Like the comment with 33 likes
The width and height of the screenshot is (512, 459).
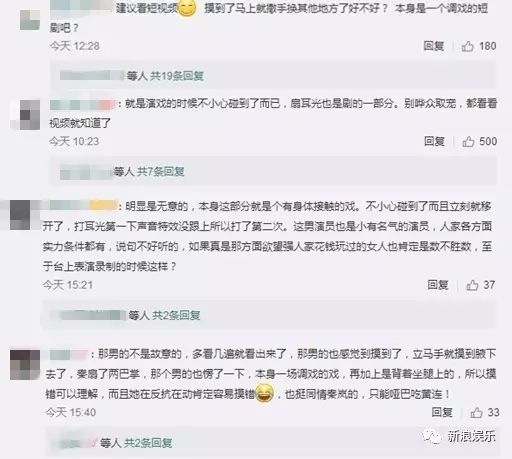[477, 413]
